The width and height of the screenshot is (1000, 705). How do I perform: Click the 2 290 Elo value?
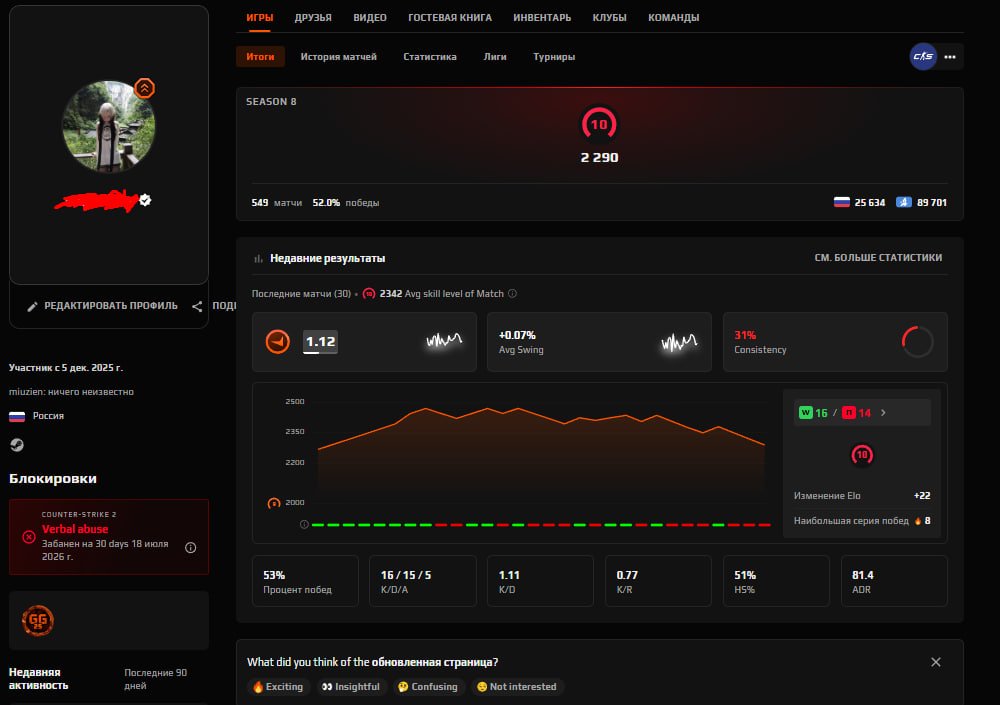point(599,158)
